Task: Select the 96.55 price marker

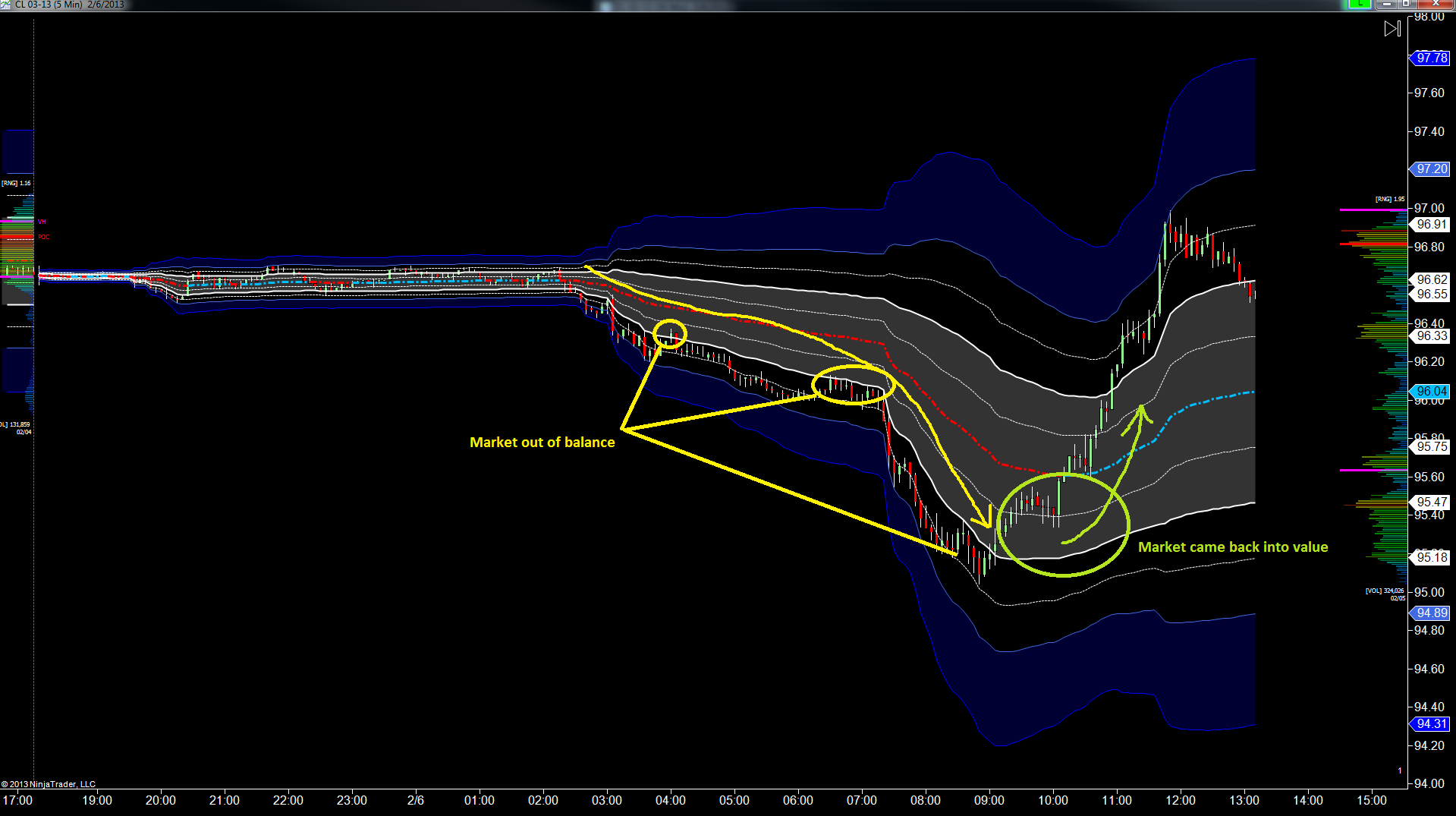Action: point(1430,294)
